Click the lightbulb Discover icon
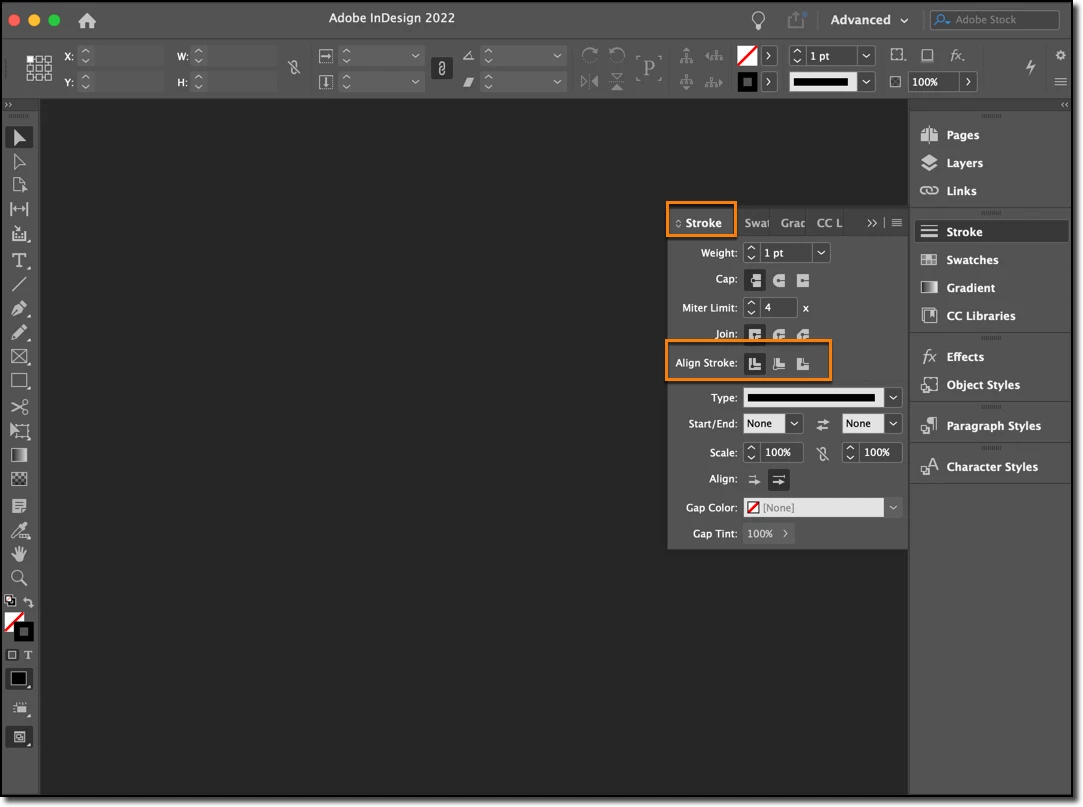This screenshot has height=807, width=1083. pyautogui.click(x=758, y=21)
